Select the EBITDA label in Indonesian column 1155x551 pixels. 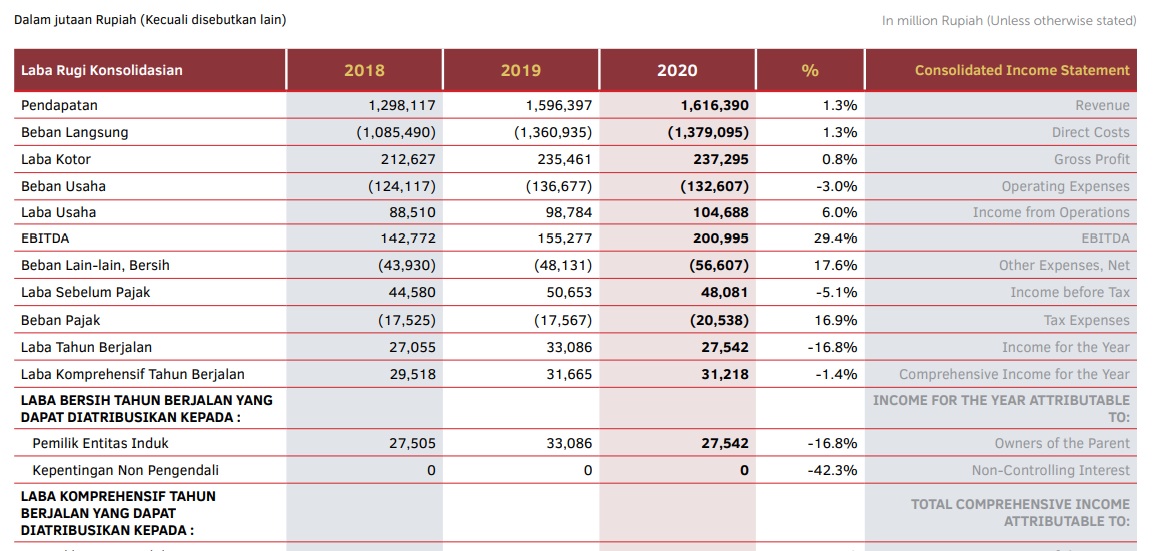pos(43,239)
